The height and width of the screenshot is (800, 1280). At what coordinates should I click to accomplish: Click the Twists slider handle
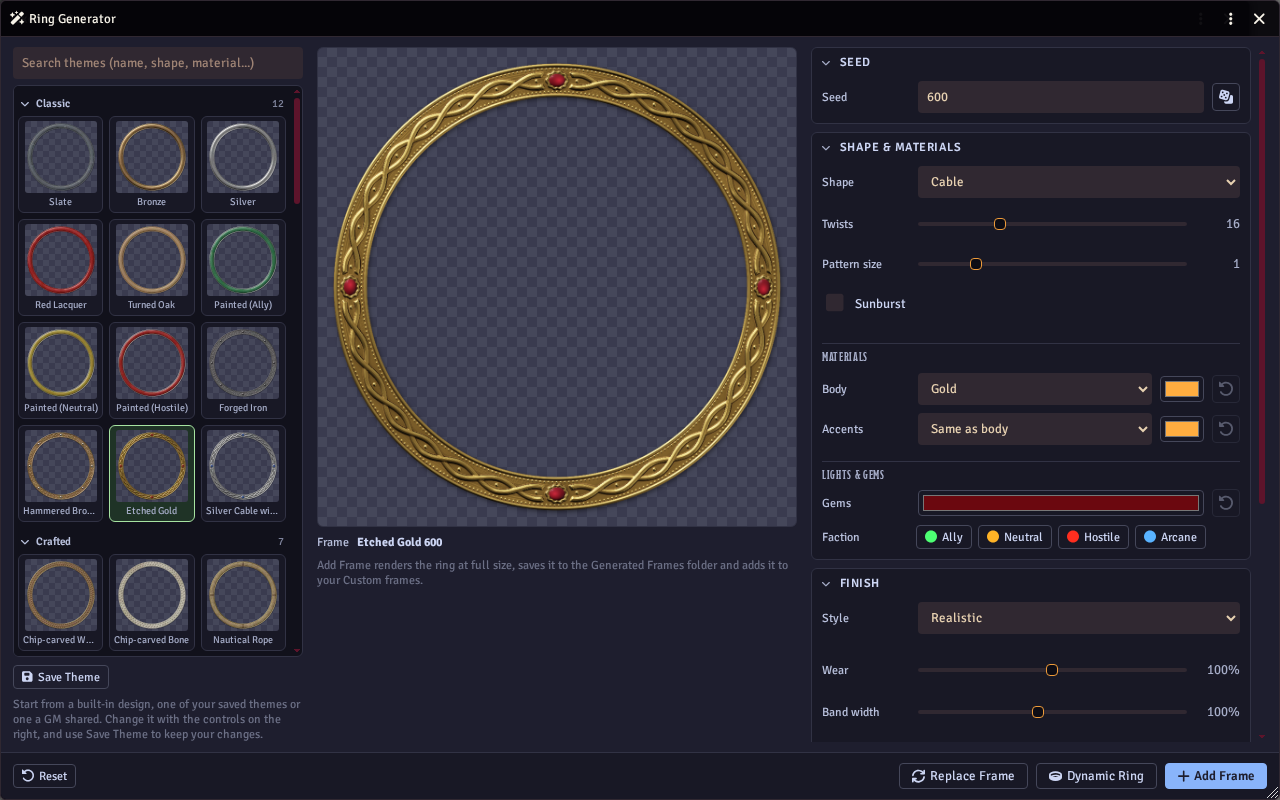coord(1000,224)
